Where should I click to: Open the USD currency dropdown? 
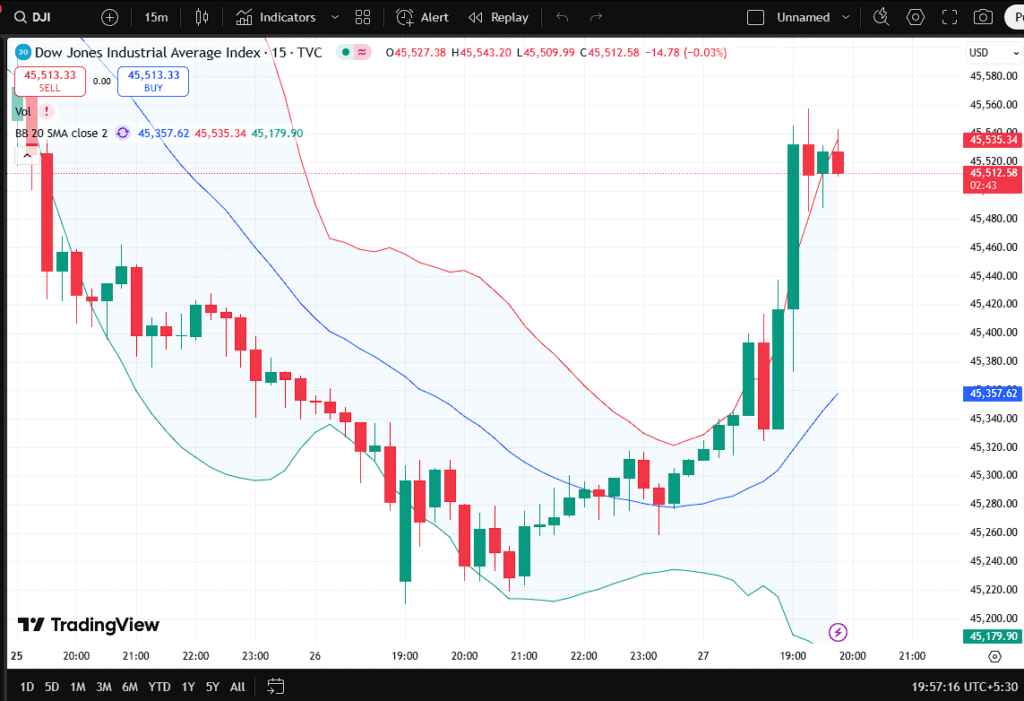[x=993, y=52]
